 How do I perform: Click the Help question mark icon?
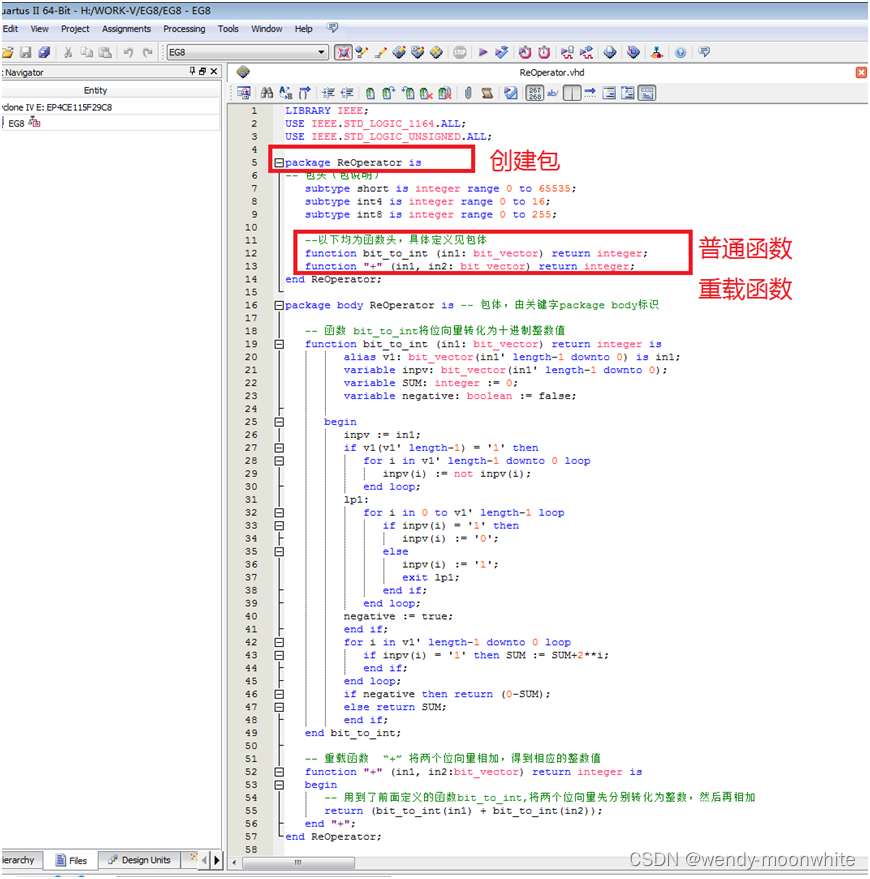click(x=679, y=52)
